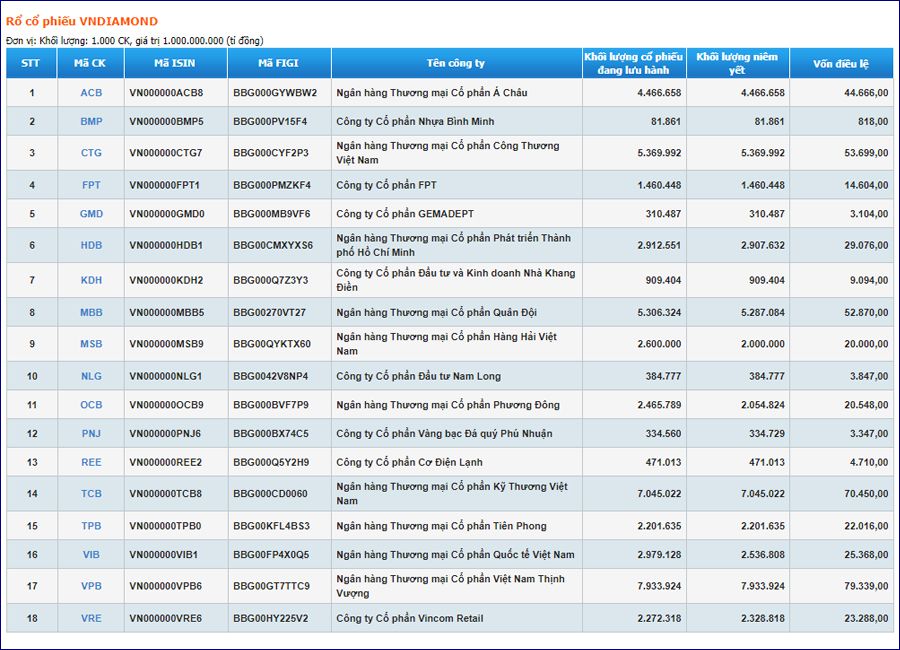
Task: Open the VRE stock code link
Action: click(x=91, y=618)
